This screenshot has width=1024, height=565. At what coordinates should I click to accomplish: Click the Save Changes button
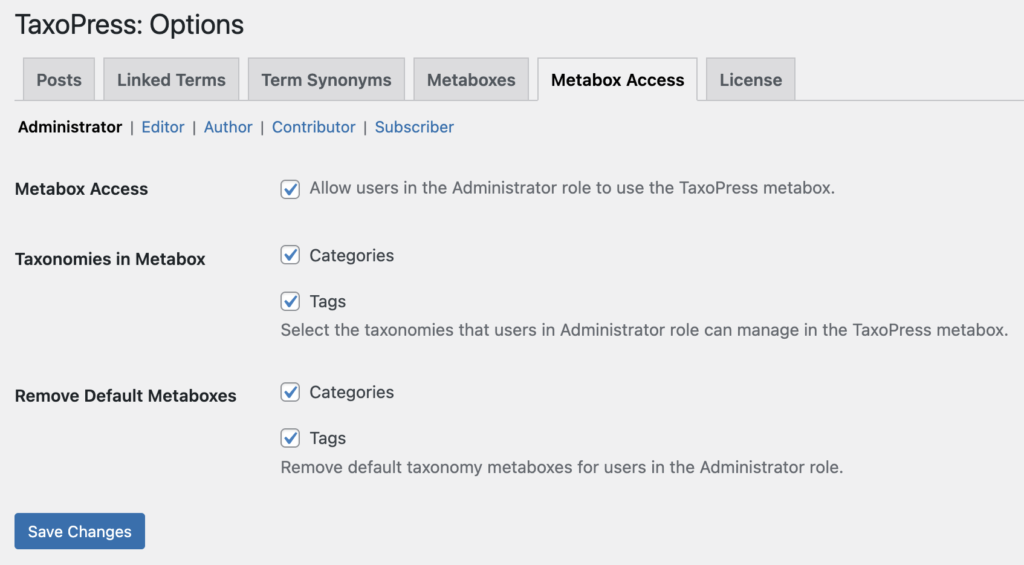coord(80,531)
